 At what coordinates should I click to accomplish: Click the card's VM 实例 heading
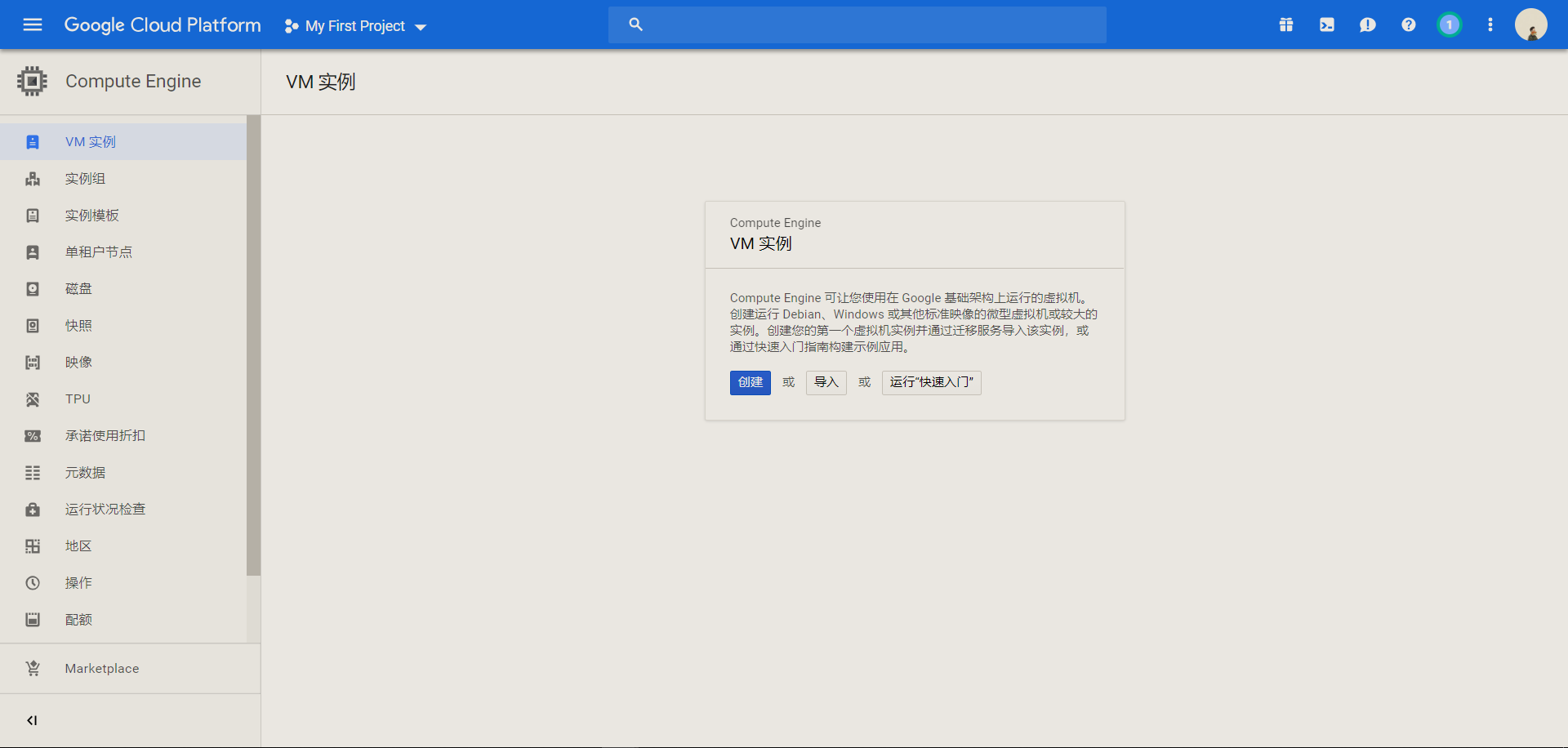click(761, 243)
